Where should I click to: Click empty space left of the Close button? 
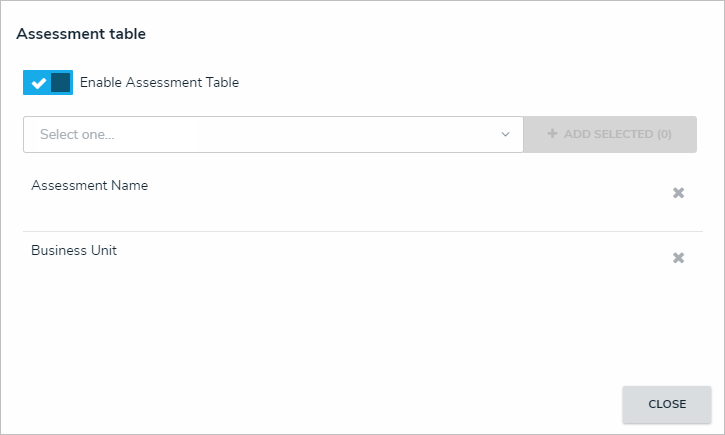click(x=400, y=404)
